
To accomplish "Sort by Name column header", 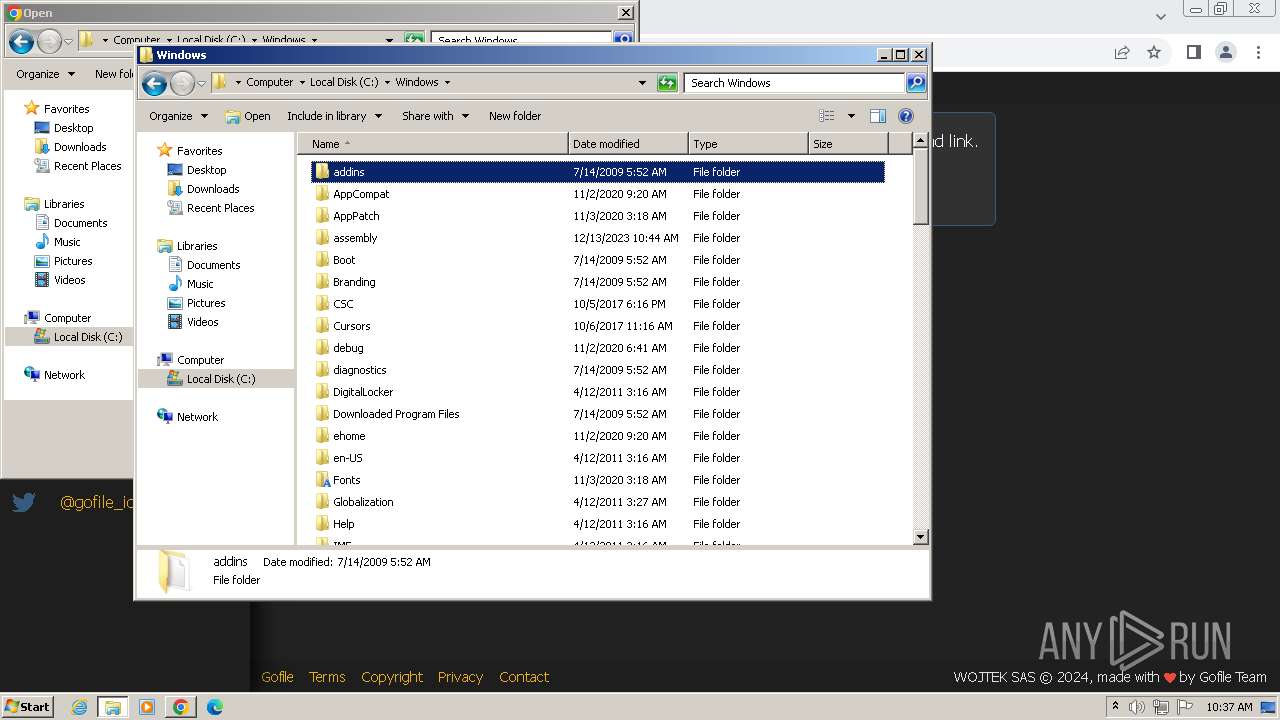I will click(433, 144).
